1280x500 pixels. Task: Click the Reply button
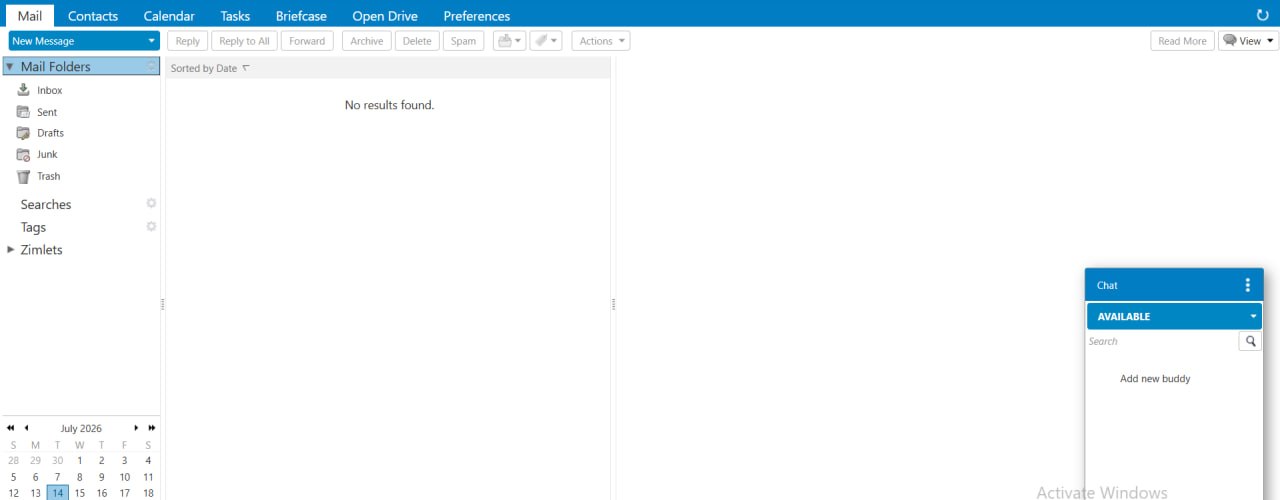point(188,41)
